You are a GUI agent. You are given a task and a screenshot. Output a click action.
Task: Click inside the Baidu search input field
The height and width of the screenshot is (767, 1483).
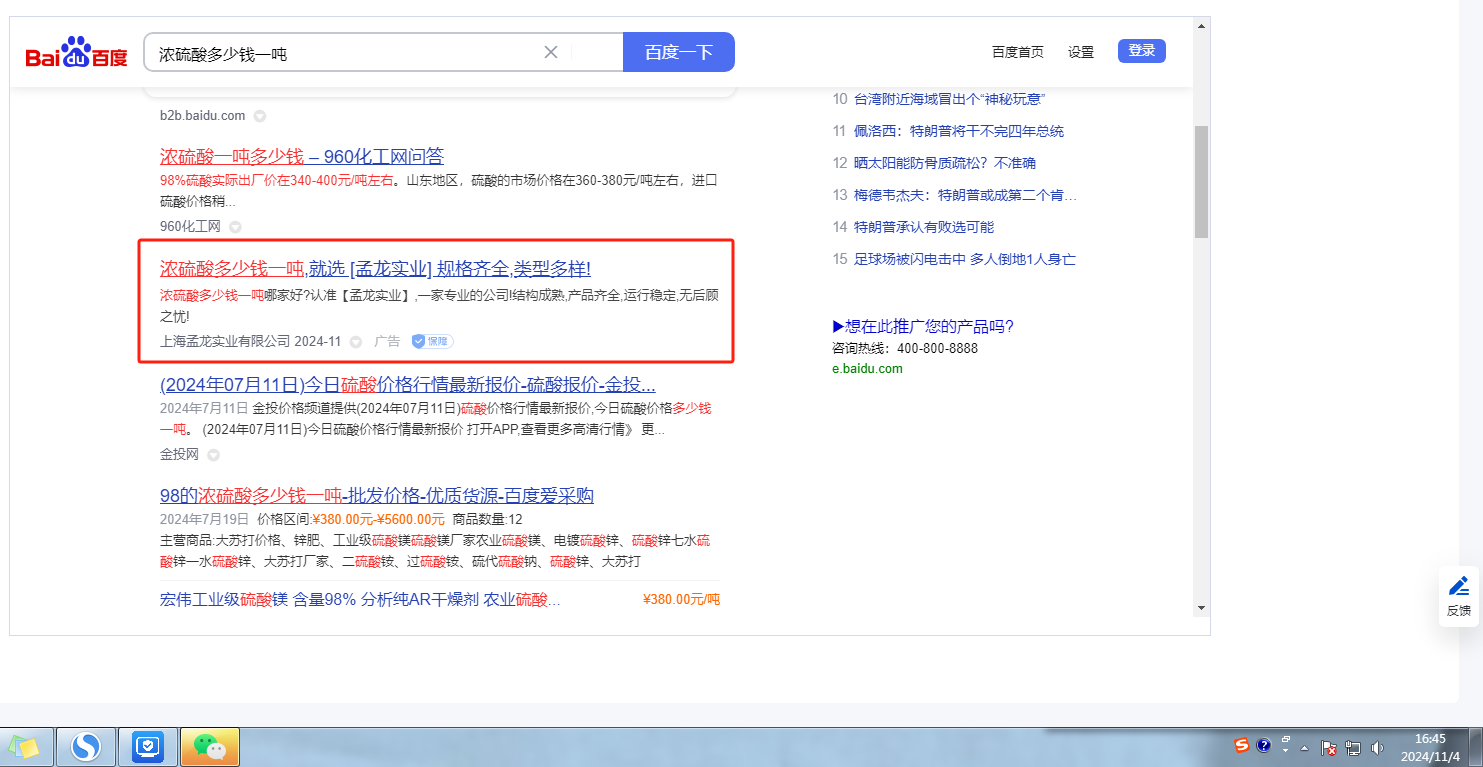click(x=340, y=53)
